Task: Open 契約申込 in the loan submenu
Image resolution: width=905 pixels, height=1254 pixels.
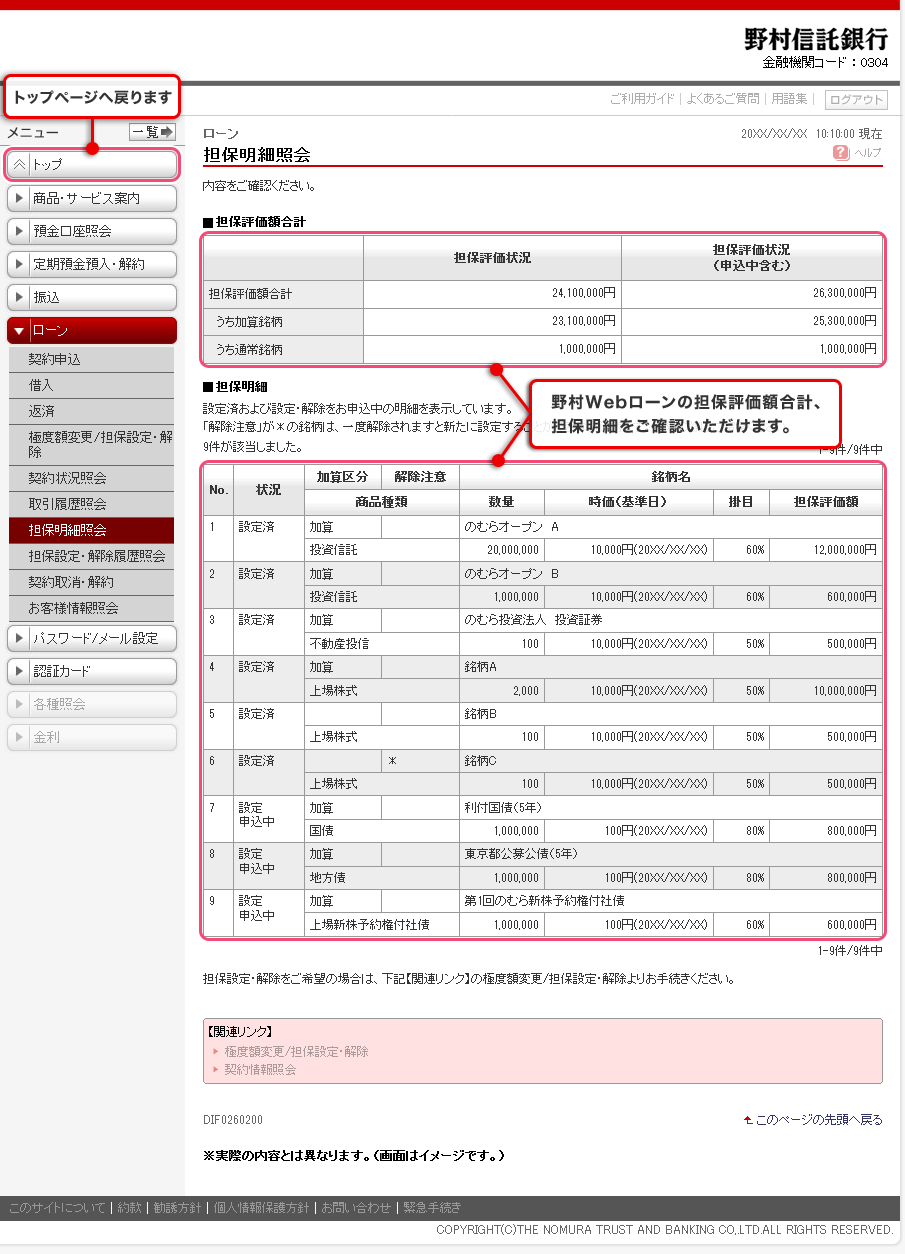Action: click(91, 359)
